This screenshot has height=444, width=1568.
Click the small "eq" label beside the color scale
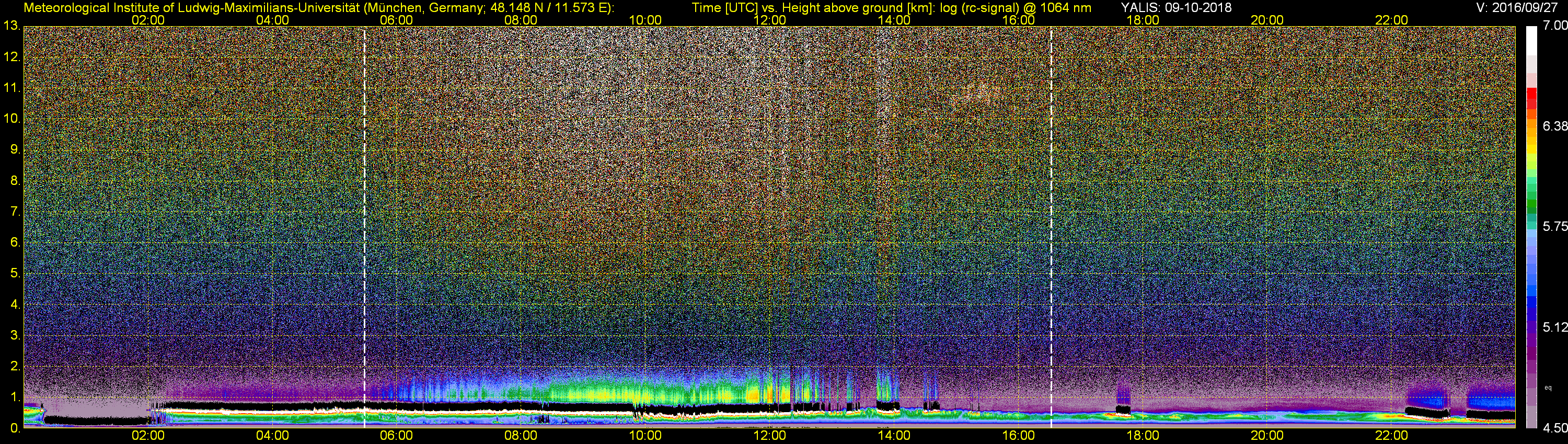click(x=1549, y=387)
